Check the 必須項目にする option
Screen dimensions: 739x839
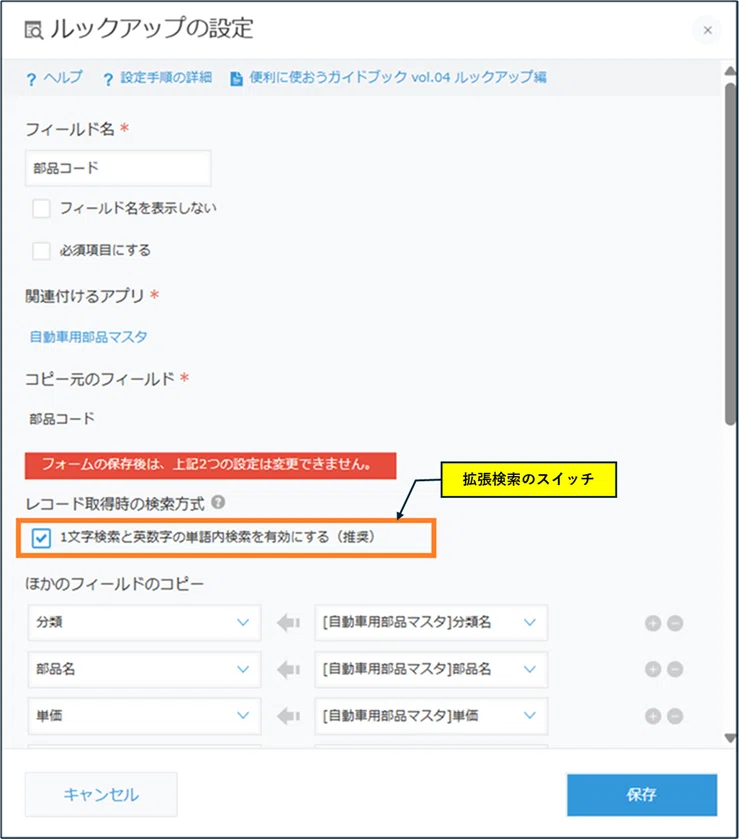click(41, 250)
